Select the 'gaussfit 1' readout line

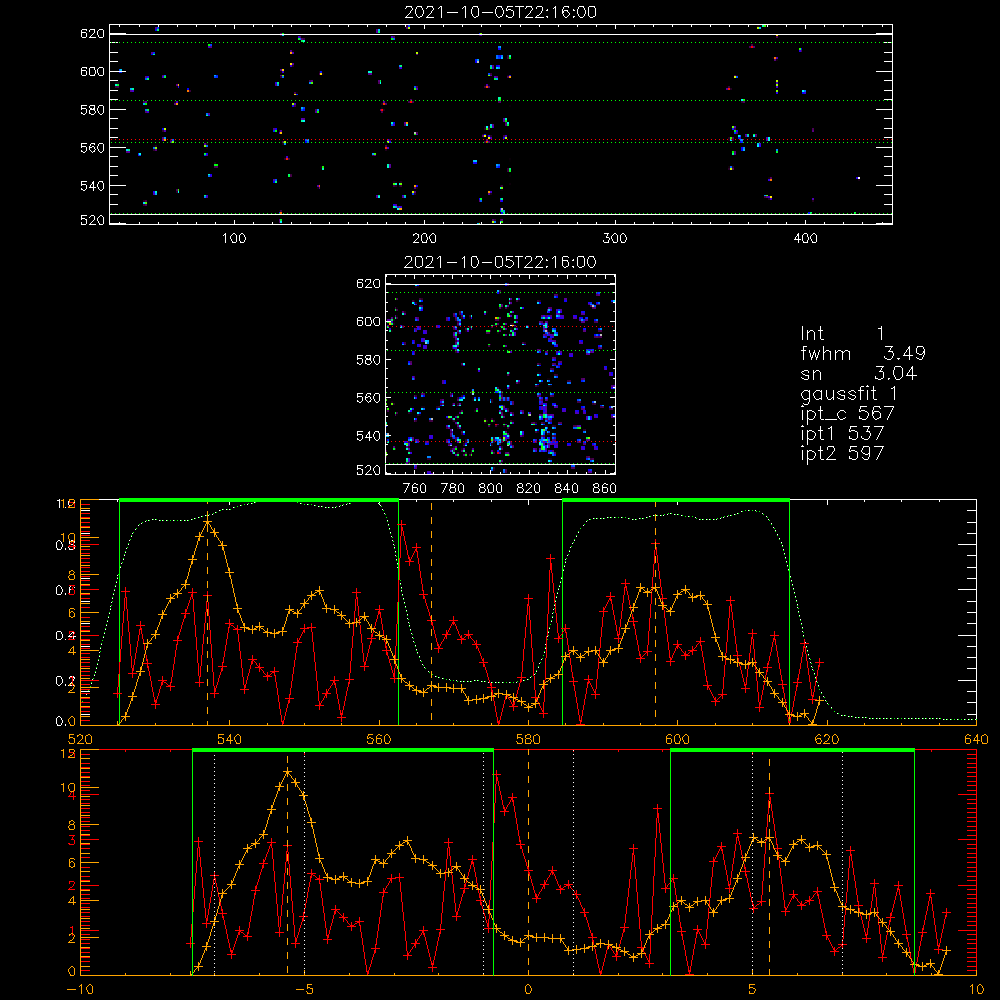849,393
